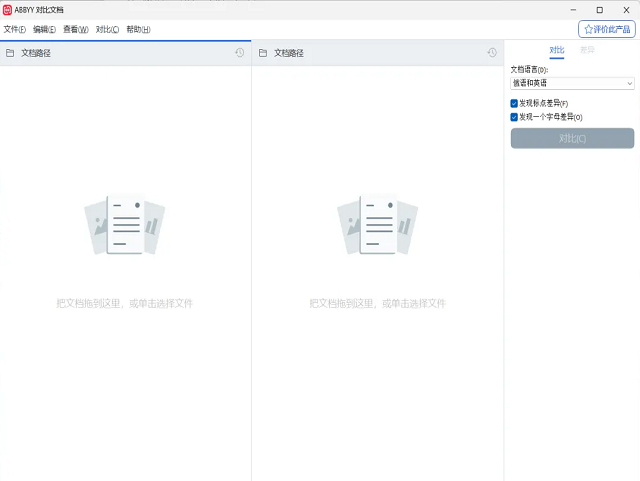Toggle 发现一个字母差异 checkbox
The image size is (640, 481).
[x=514, y=117]
